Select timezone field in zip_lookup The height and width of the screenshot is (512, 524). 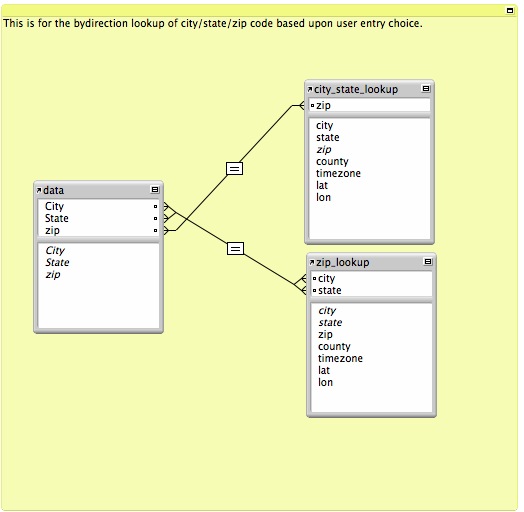pos(340,358)
